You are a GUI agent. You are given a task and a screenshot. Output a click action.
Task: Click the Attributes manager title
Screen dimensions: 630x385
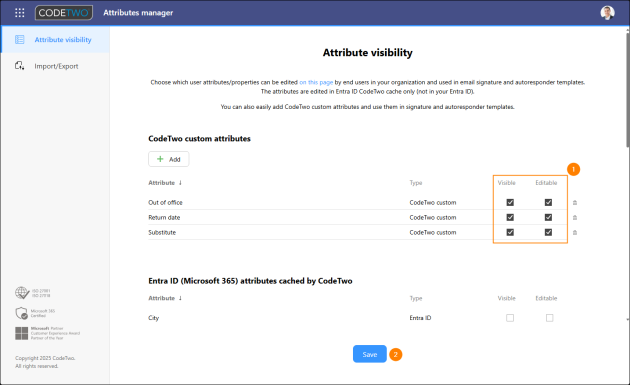tap(138, 13)
